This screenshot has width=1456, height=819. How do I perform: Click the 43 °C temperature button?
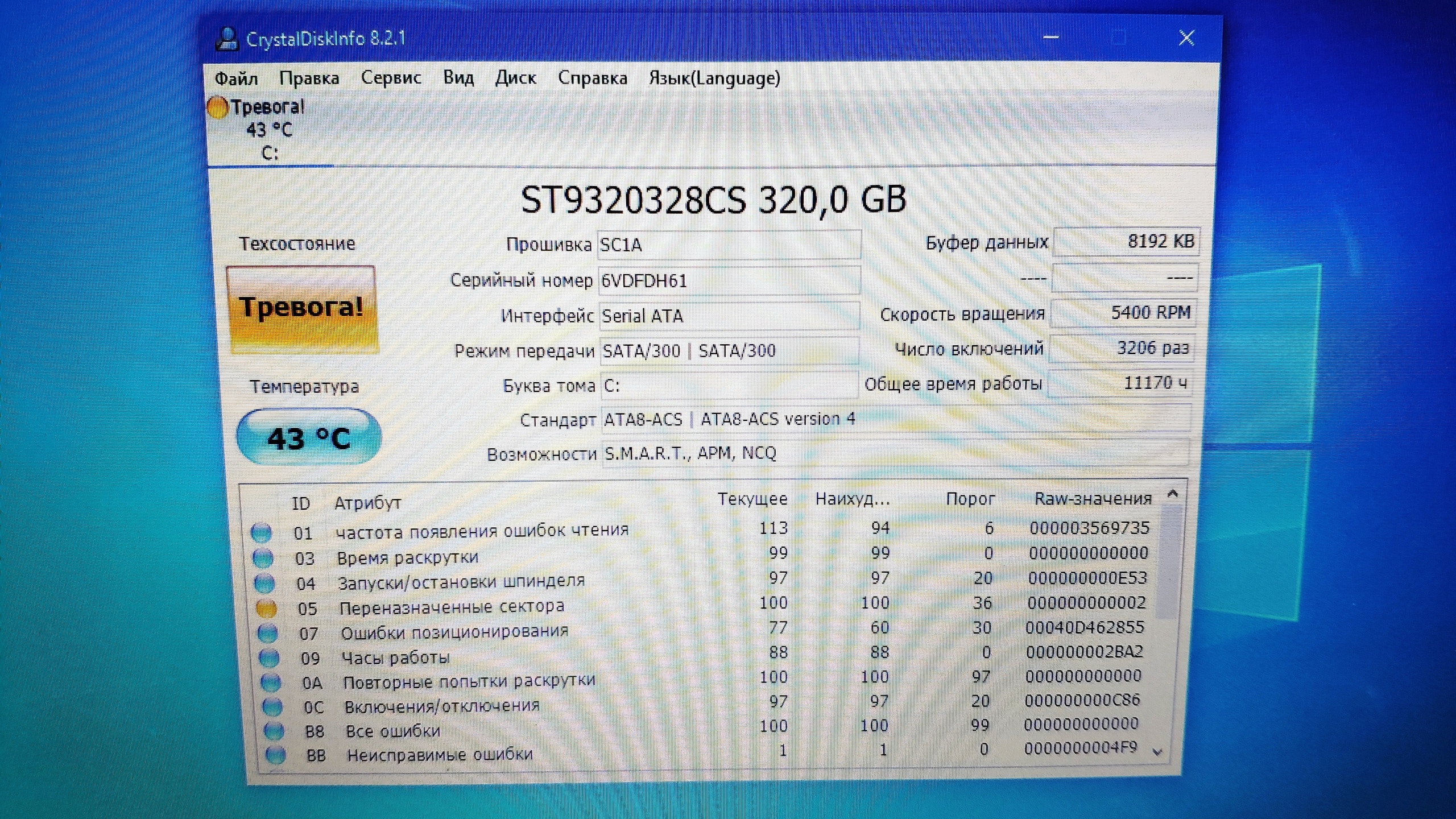308,437
